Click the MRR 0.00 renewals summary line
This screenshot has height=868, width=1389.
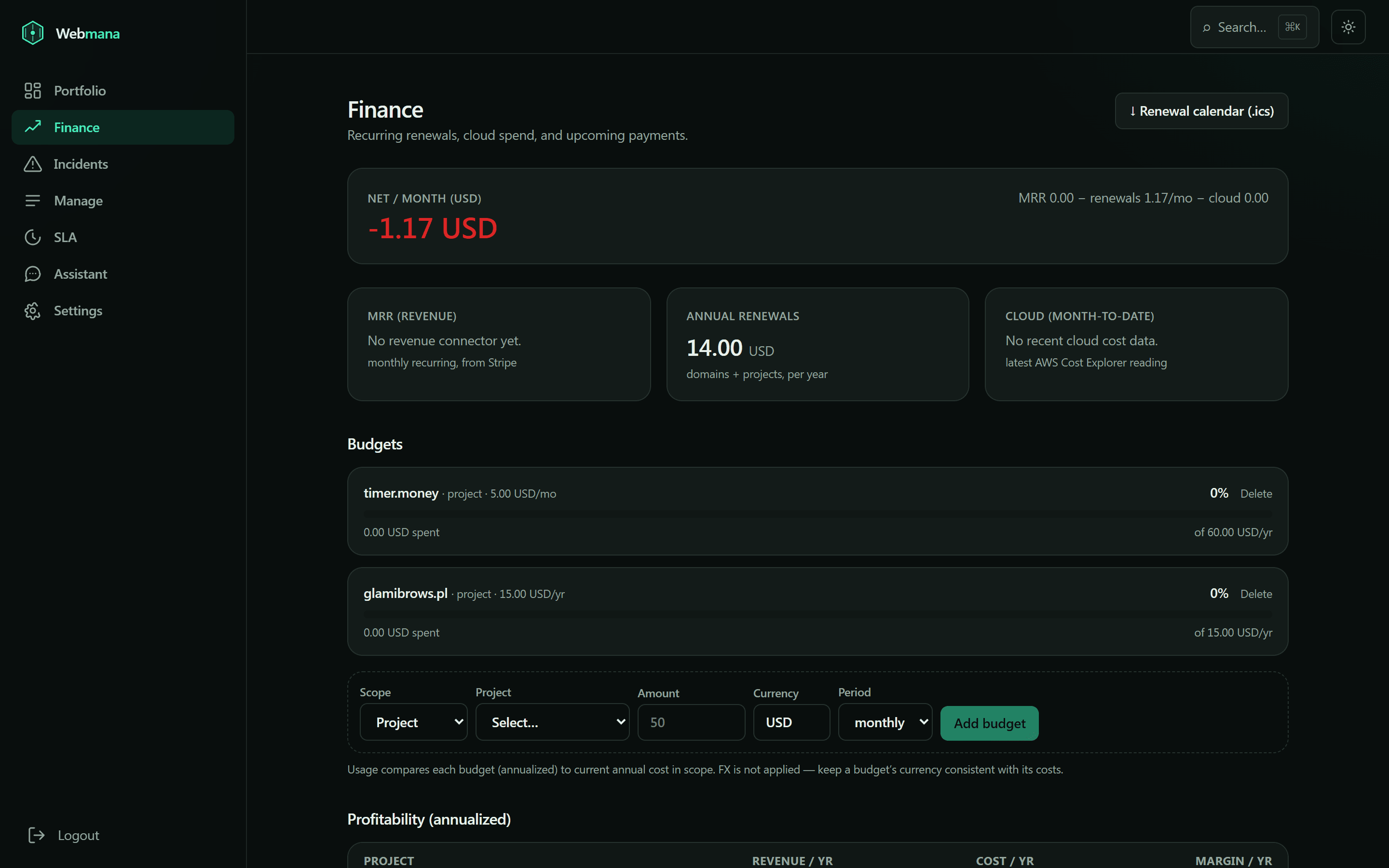pos(1143,198)
